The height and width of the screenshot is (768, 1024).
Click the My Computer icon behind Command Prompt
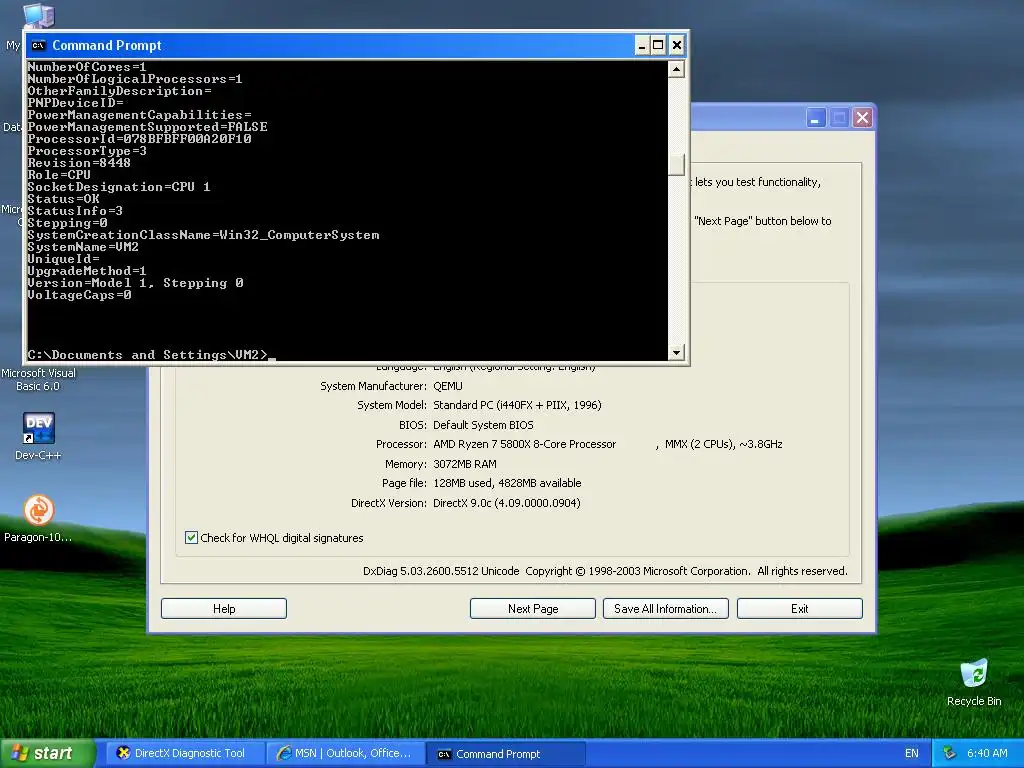(38, 14)
